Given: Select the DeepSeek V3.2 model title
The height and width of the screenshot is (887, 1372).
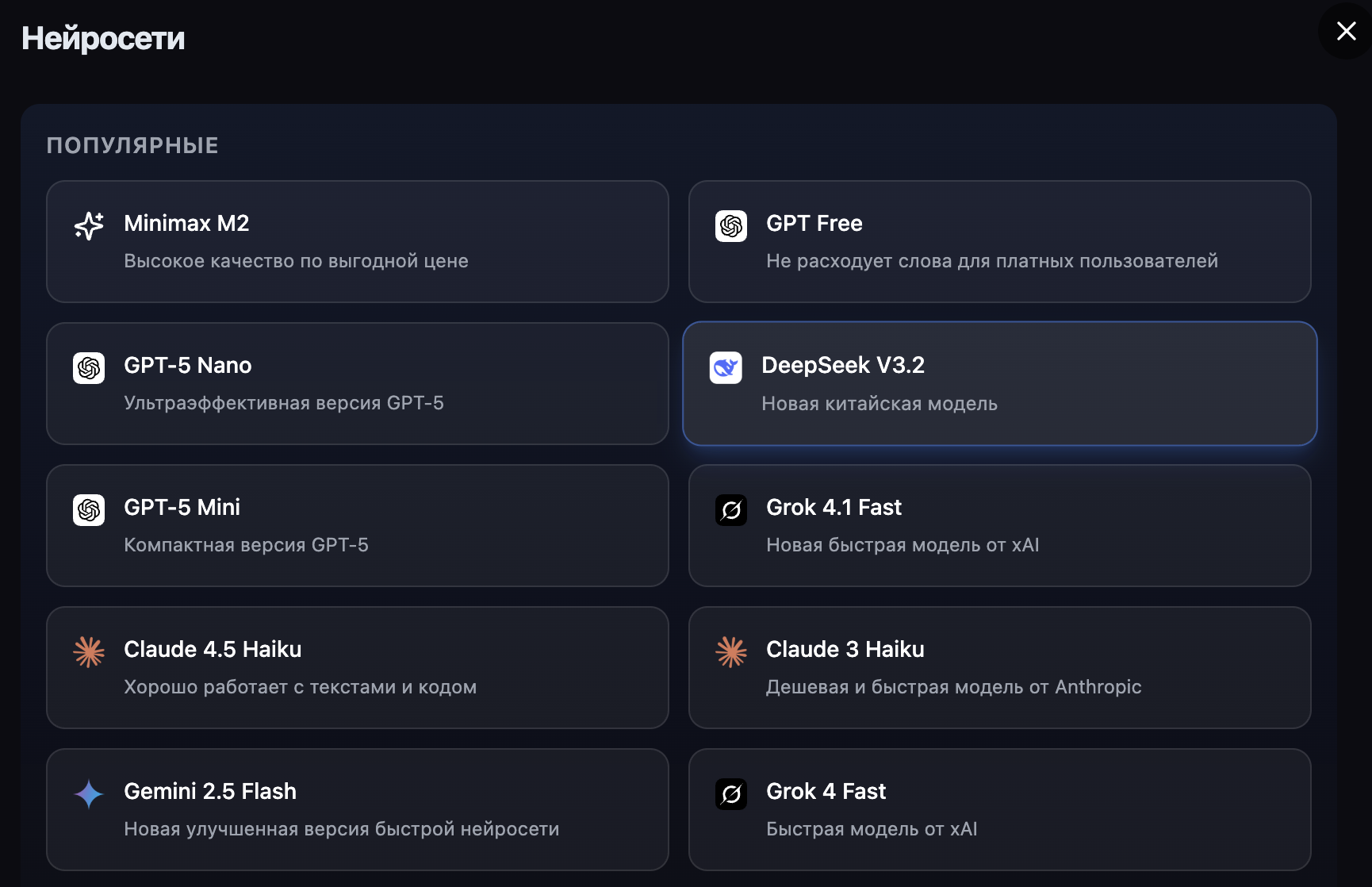Looking at the screenshot, I should tap(842, 365).
